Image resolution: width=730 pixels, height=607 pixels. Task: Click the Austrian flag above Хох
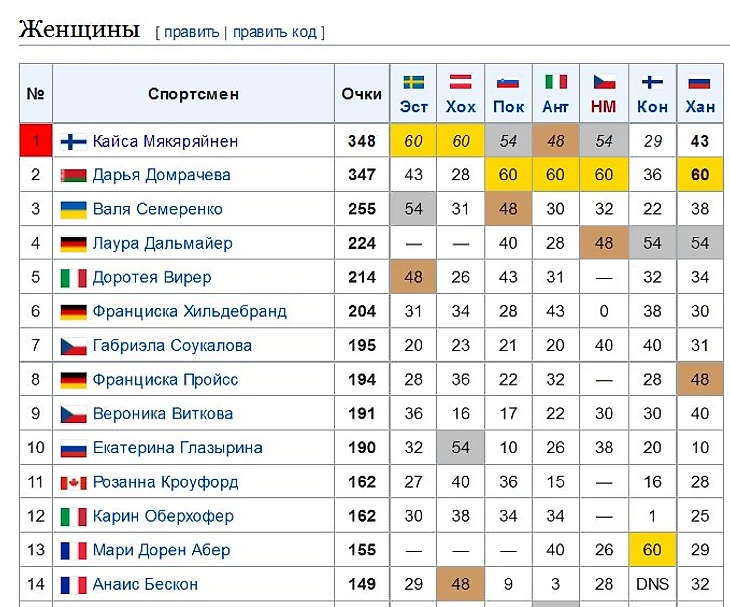[x=460, y=82]
